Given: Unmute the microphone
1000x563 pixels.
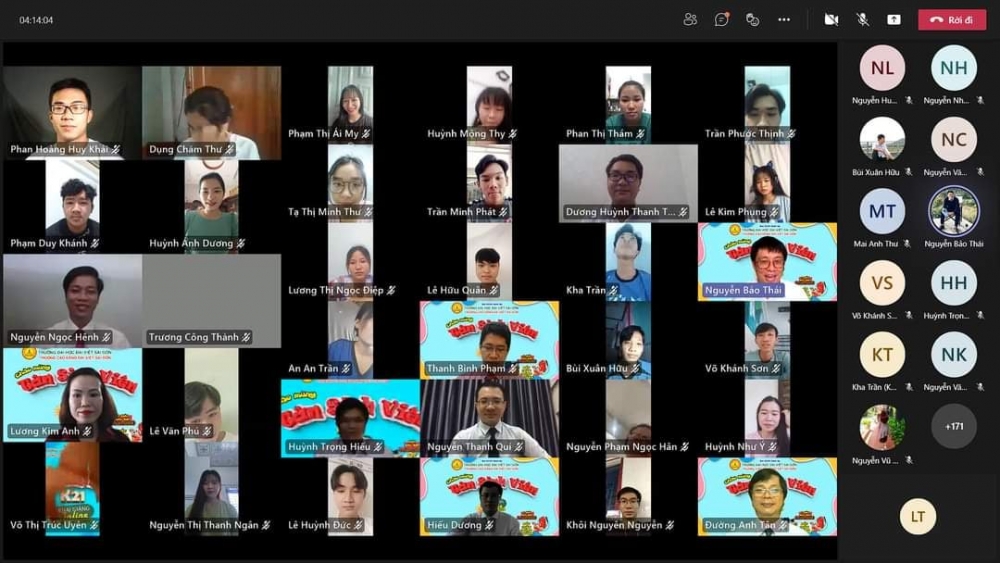Looking at the screenshot, I should tap(862, 19).
